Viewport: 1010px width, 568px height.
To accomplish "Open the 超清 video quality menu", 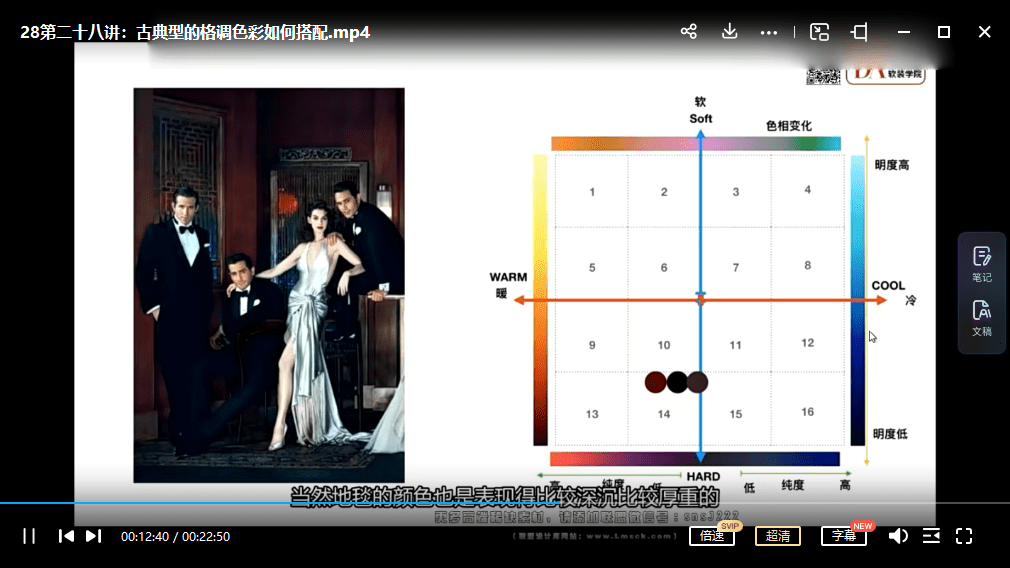I will 777,536.
